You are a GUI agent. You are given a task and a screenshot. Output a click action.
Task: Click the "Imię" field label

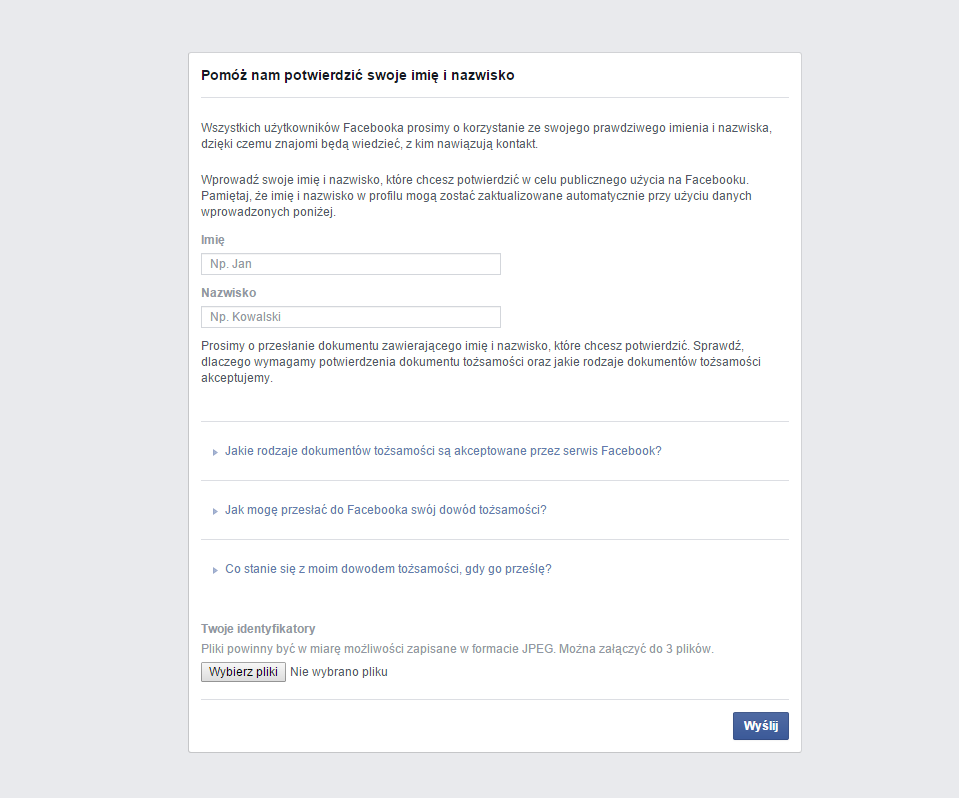coord(213,240)
